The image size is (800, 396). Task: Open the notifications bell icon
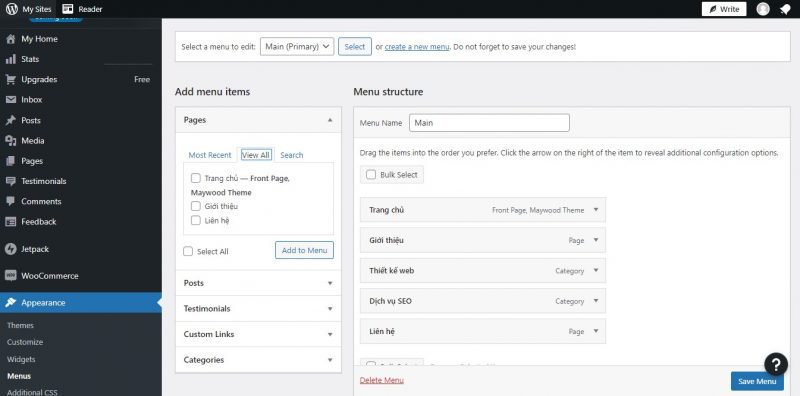(785, 9)
